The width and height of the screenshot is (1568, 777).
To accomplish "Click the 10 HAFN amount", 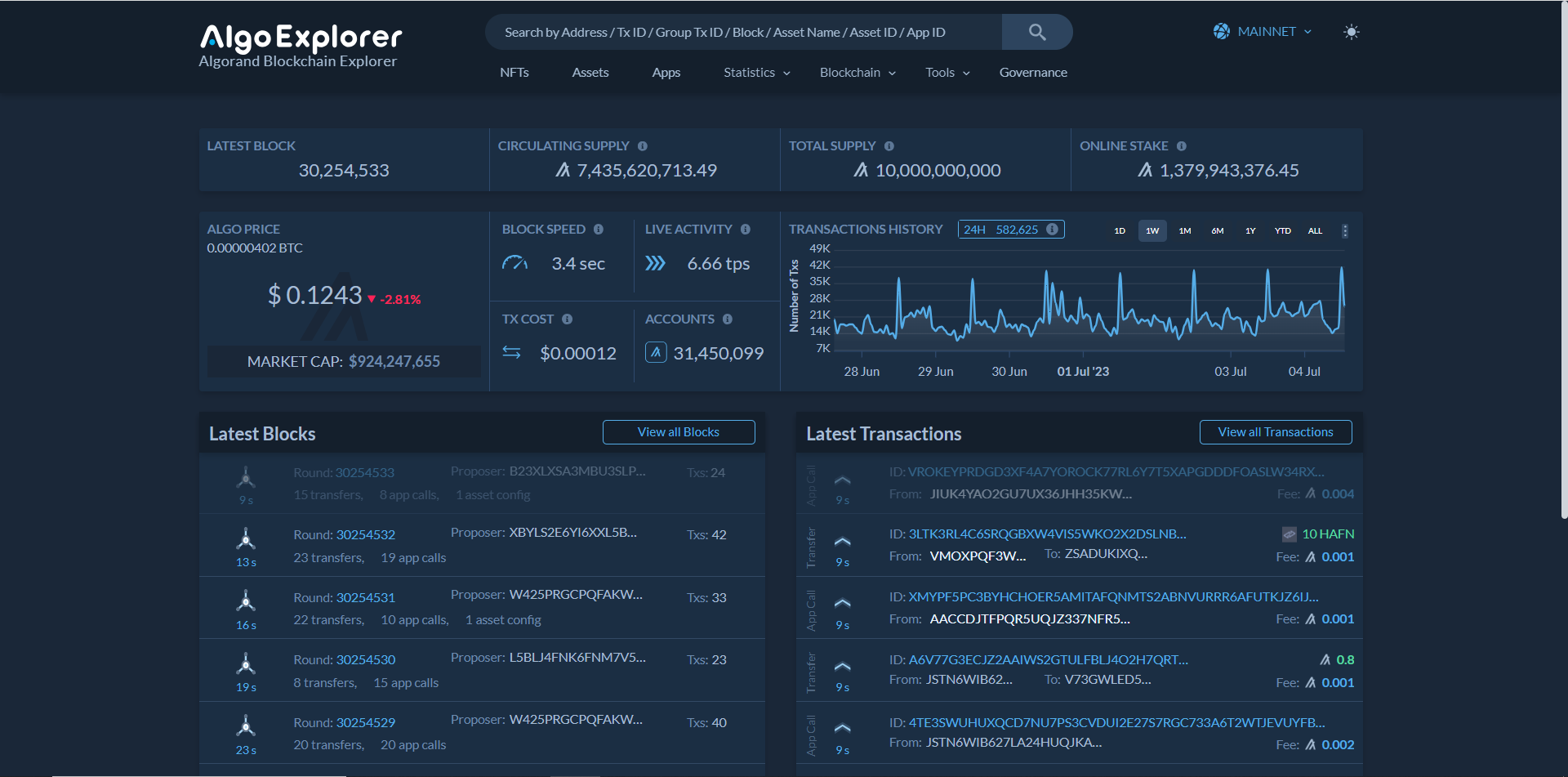I will (1328, 534).
